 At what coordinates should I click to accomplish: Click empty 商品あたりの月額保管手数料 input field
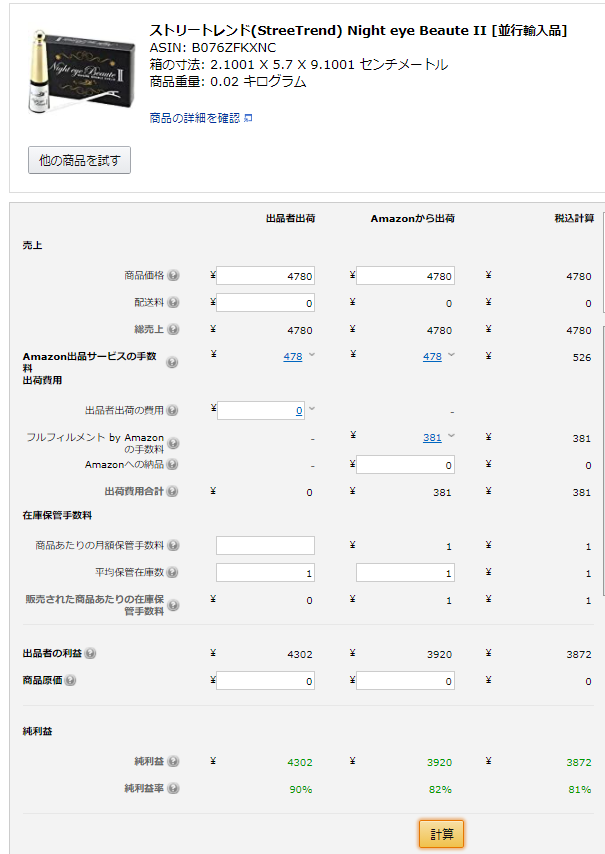265,545
